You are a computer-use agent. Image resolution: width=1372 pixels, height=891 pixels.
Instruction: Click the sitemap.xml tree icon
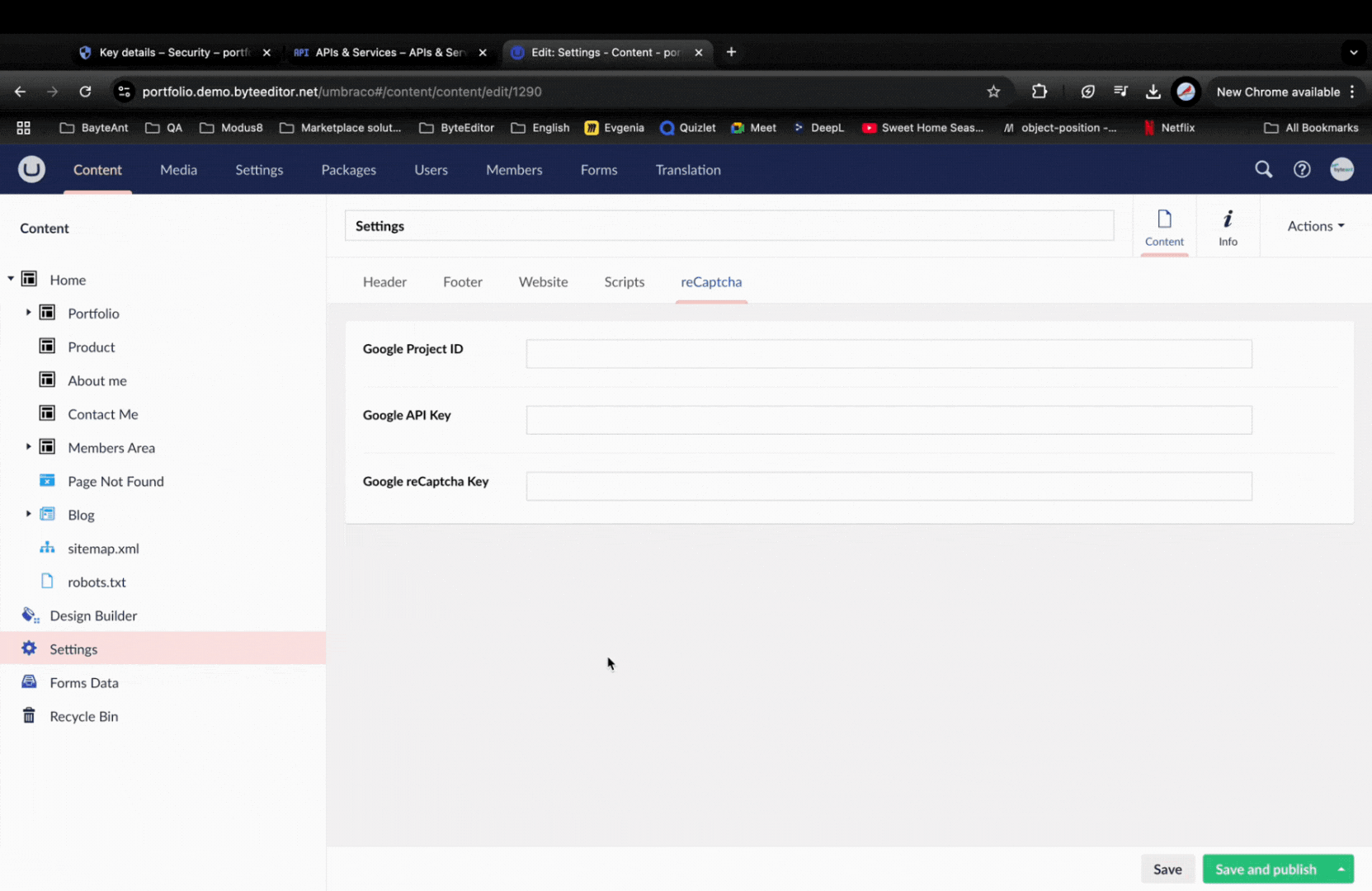pyautogui.click(x=47, y=548)
